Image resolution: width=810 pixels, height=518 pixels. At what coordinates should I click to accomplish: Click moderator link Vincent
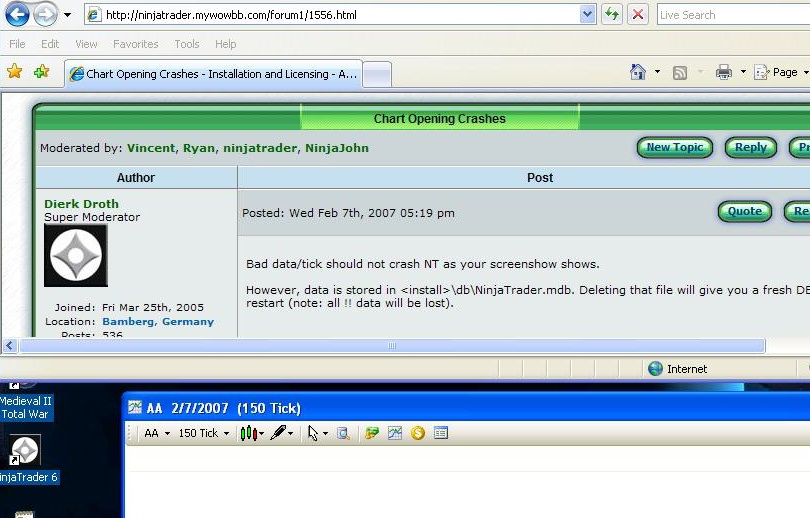pos(151,148)
